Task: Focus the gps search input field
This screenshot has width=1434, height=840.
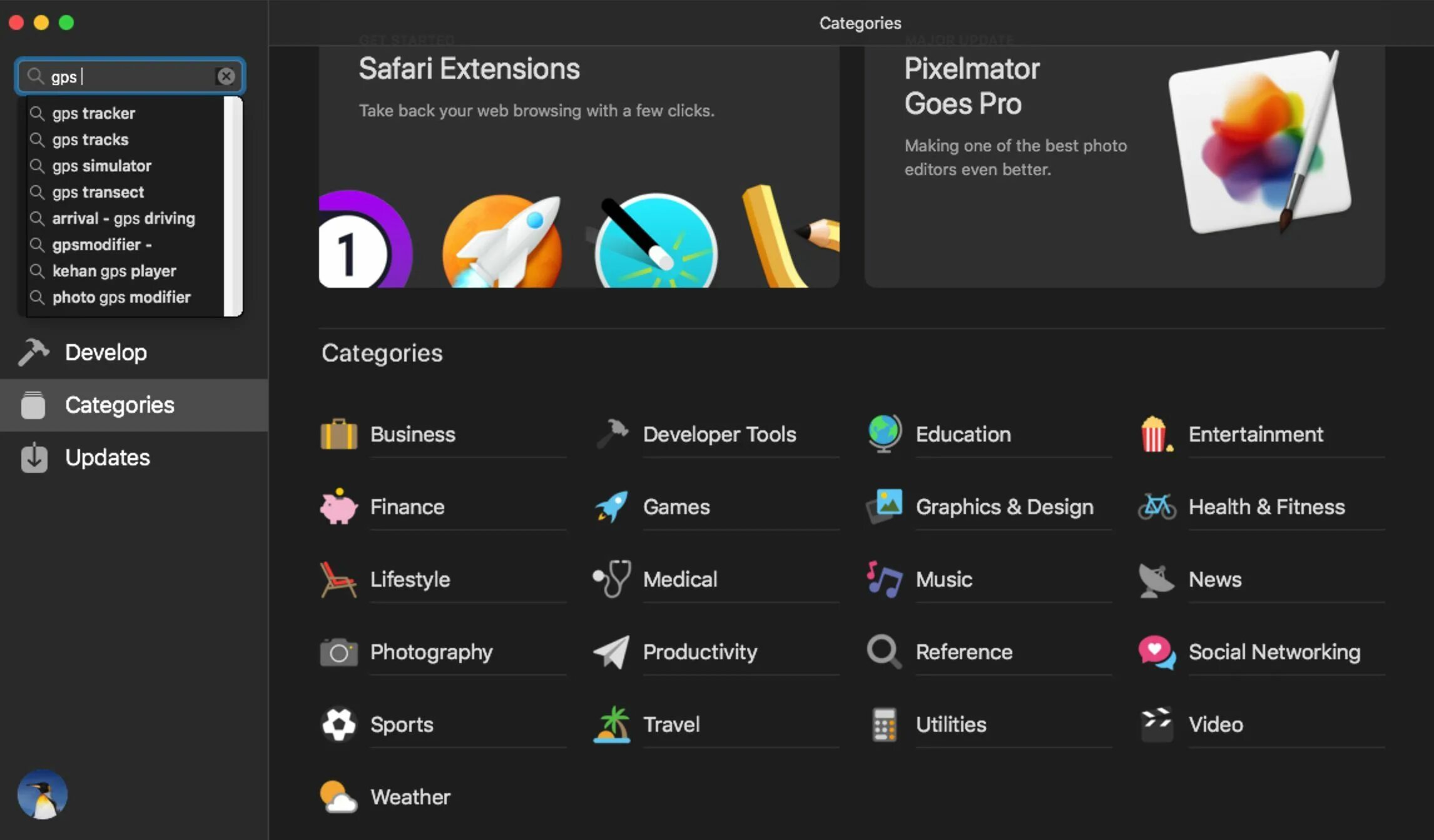Action: click(130, 76)
